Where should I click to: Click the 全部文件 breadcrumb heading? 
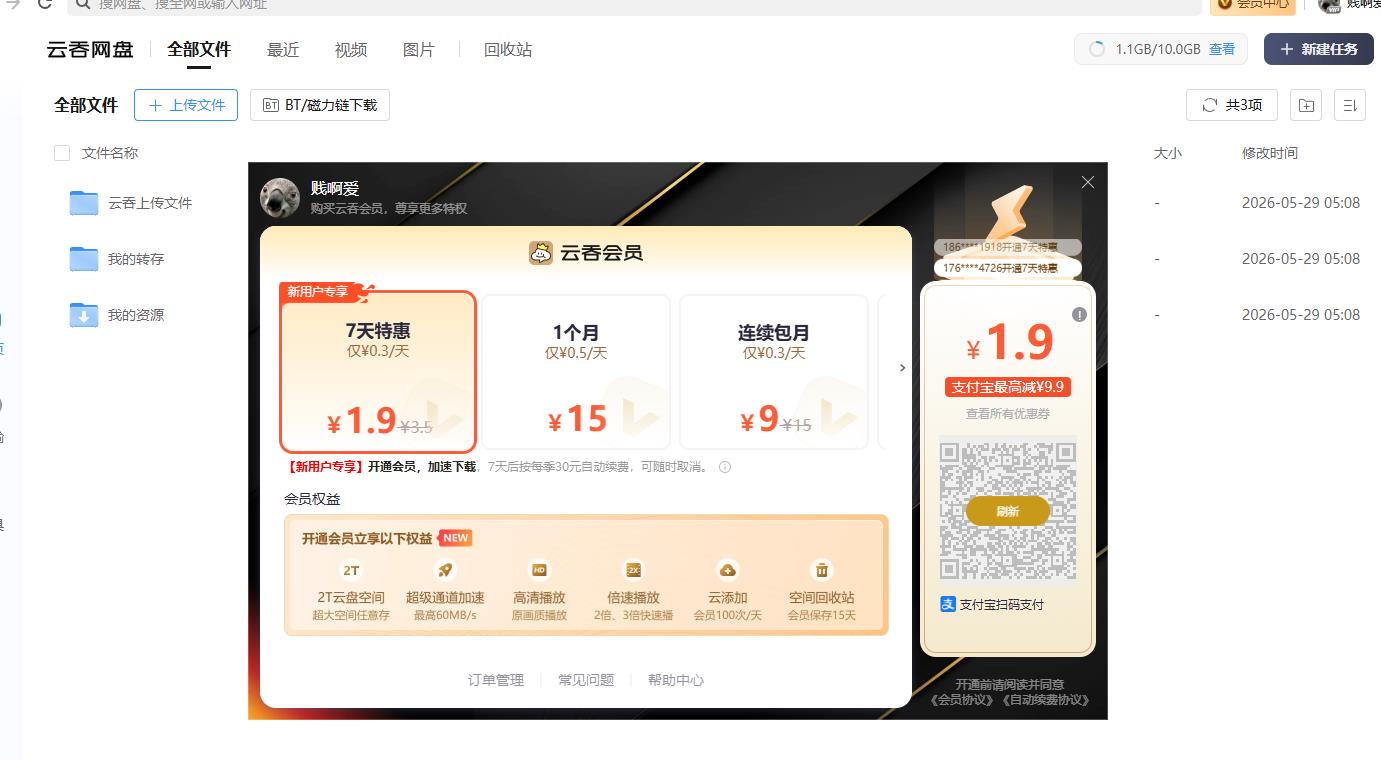[x=86, y=105]
